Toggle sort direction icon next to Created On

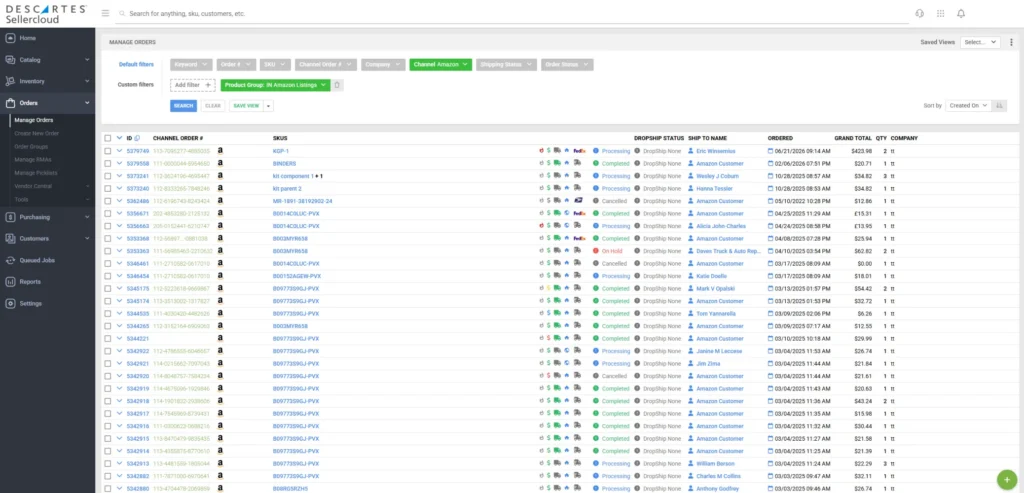[x=999, y=105]
